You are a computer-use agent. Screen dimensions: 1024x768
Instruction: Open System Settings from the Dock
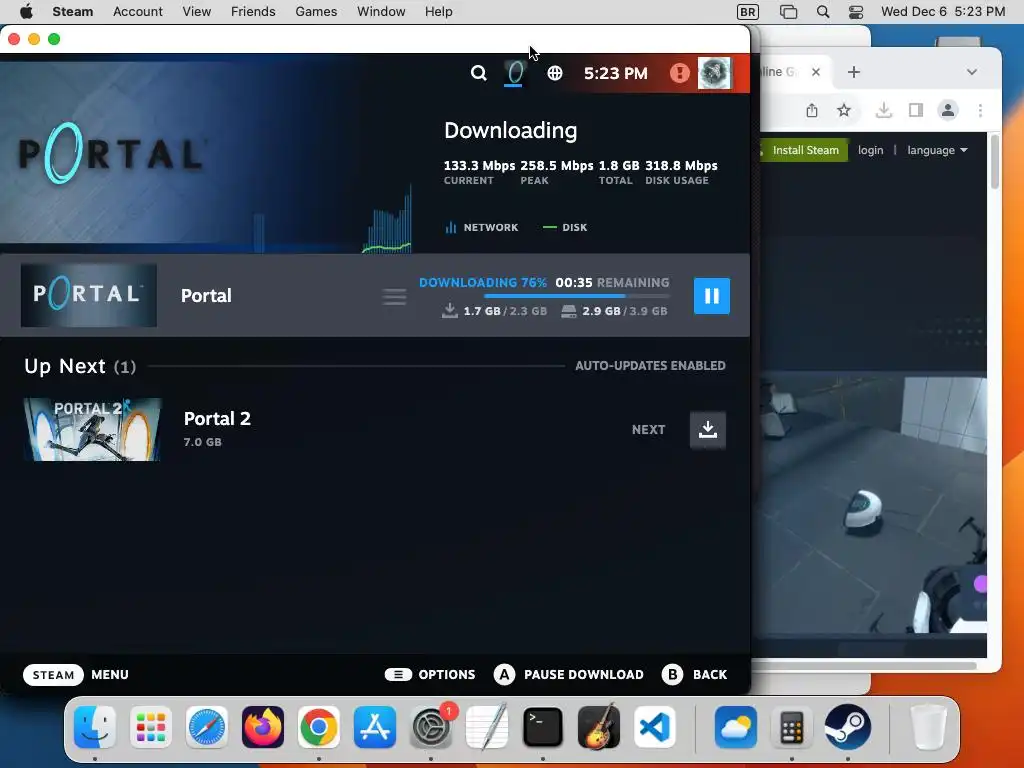[x=431, y=727]
